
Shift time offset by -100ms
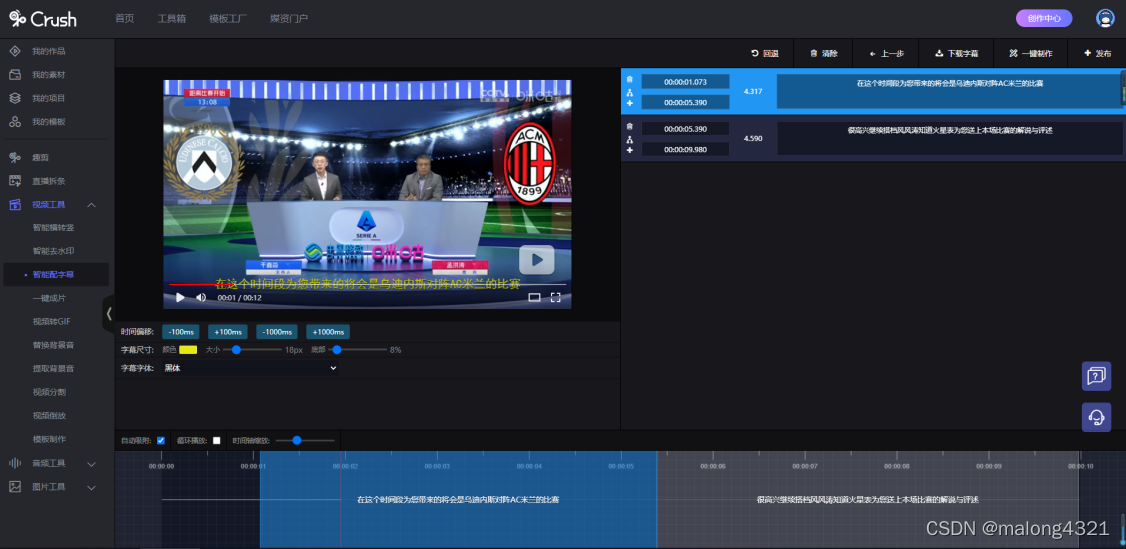[180, 332]
